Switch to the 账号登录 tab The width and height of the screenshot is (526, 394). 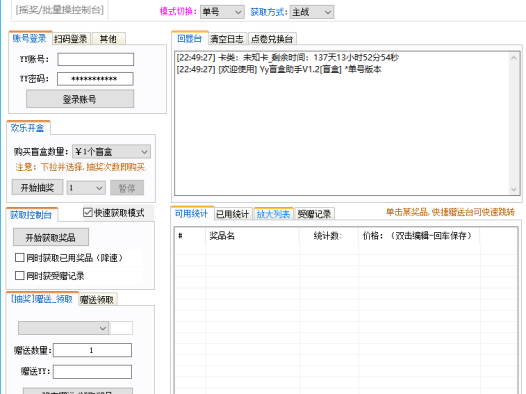point(30,38)
